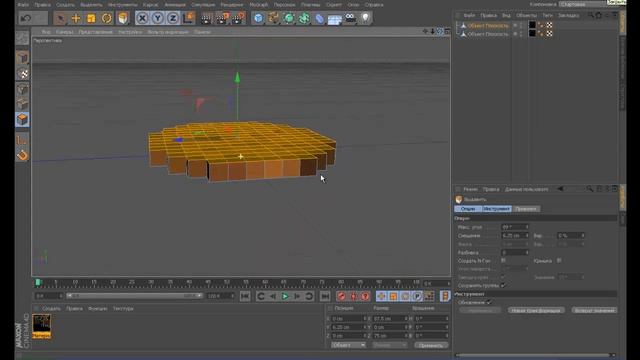Click the Record Active Objects red button
640x360 pixels.
(342, 296)
